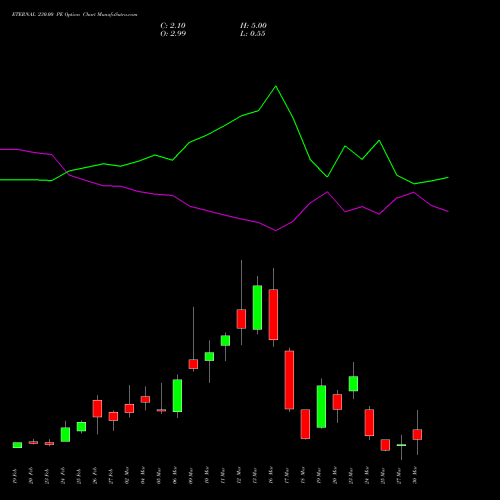Click the tall green candlestick for 13 Mar
Viewport: 500px width, 500px height.
[257, 308]
